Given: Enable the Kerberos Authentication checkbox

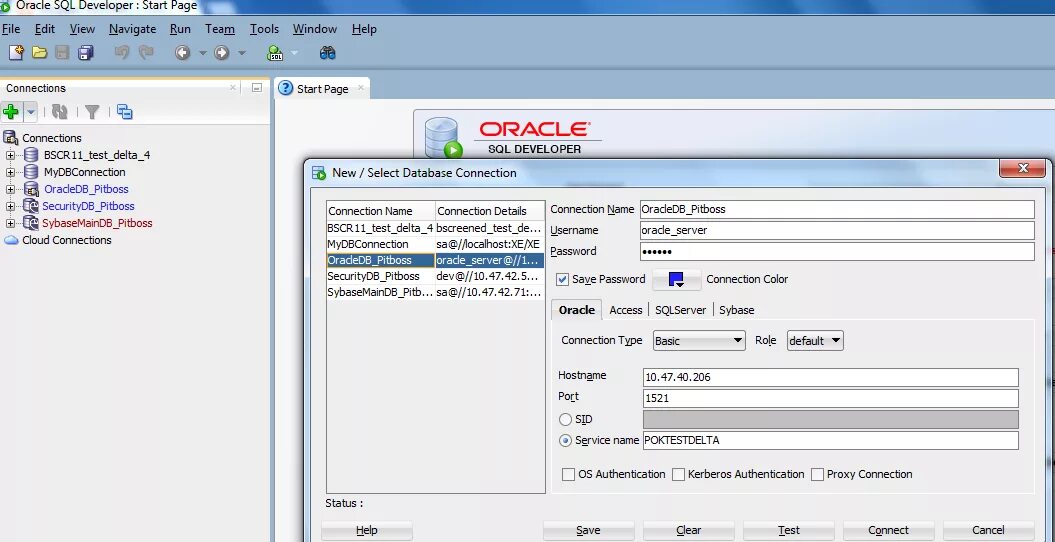Looking at the screenshot, I should [x=678, y=474].
